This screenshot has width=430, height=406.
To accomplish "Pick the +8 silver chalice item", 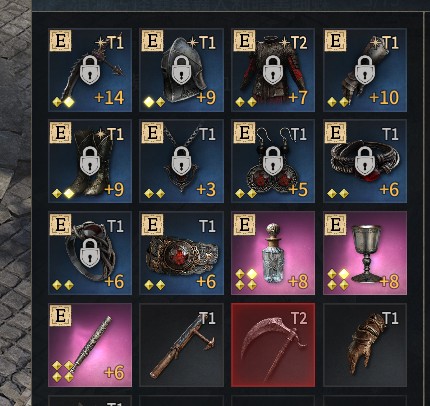I will click(x=365, y=253).
